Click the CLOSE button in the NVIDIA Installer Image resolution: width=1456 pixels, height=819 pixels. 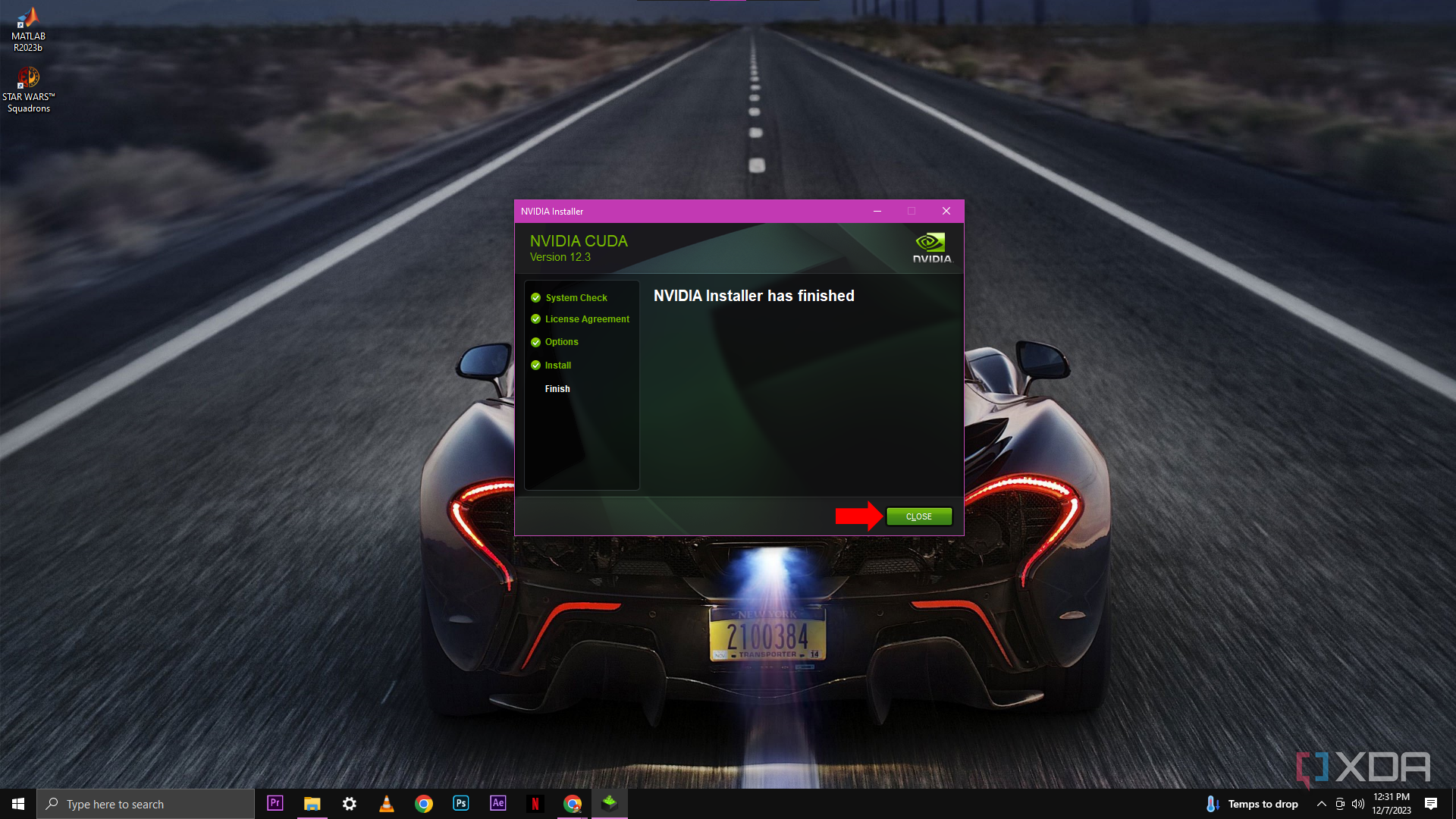918,516
